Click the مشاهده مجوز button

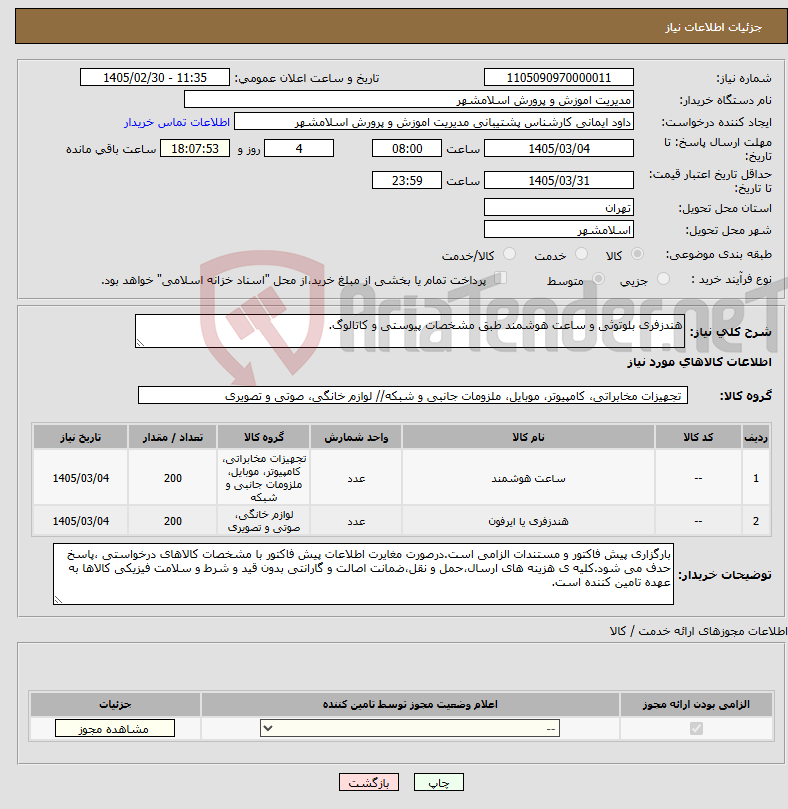(x=115, y=729)
